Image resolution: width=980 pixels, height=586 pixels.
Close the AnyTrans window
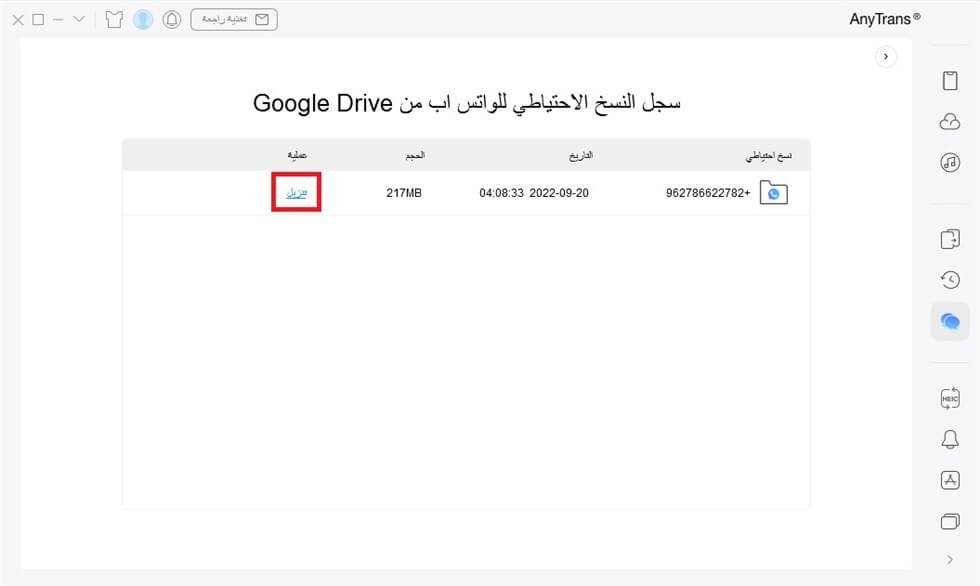tap(18, 19)
